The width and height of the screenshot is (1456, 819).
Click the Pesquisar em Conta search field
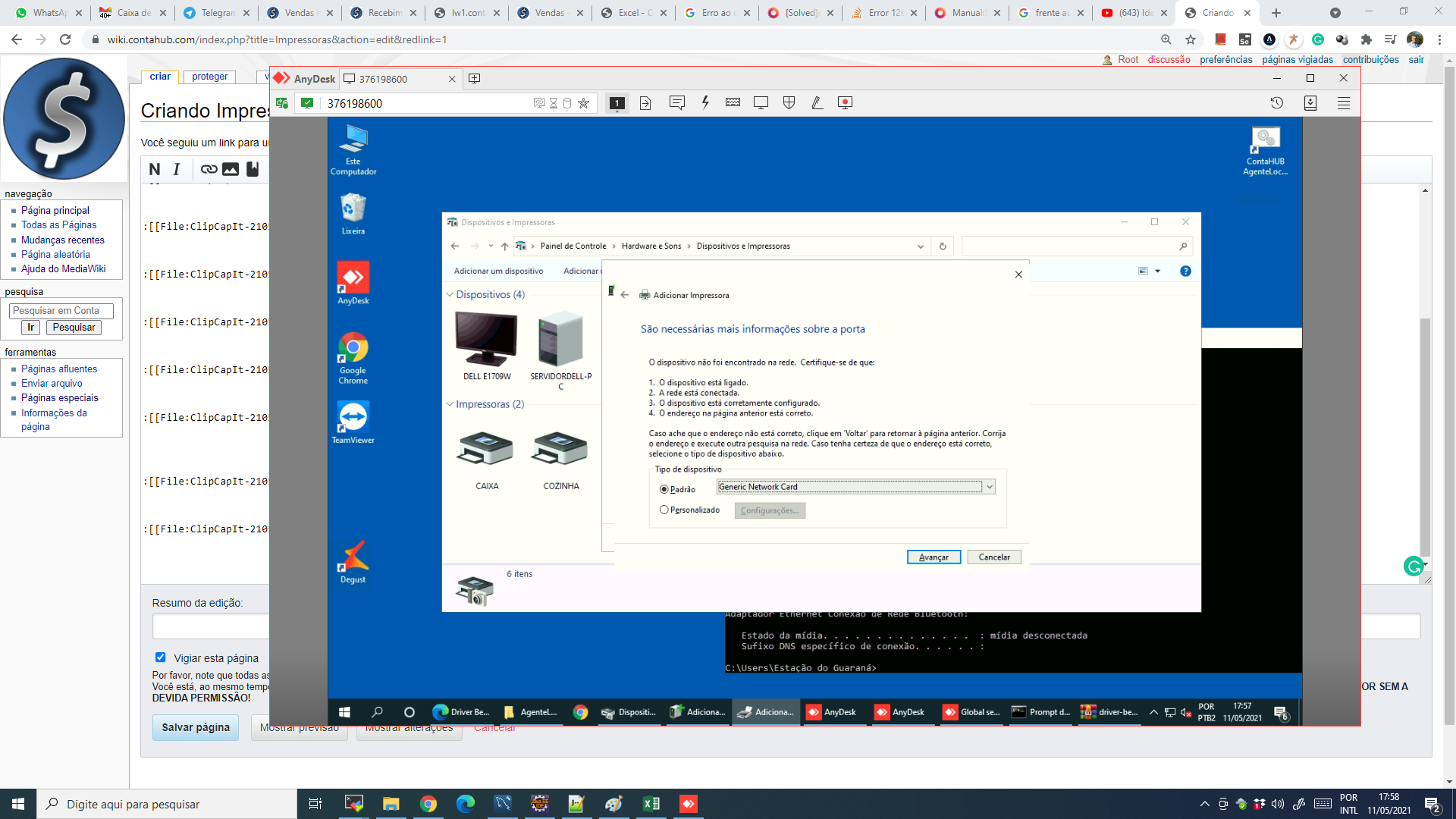(x=61, y=310)
